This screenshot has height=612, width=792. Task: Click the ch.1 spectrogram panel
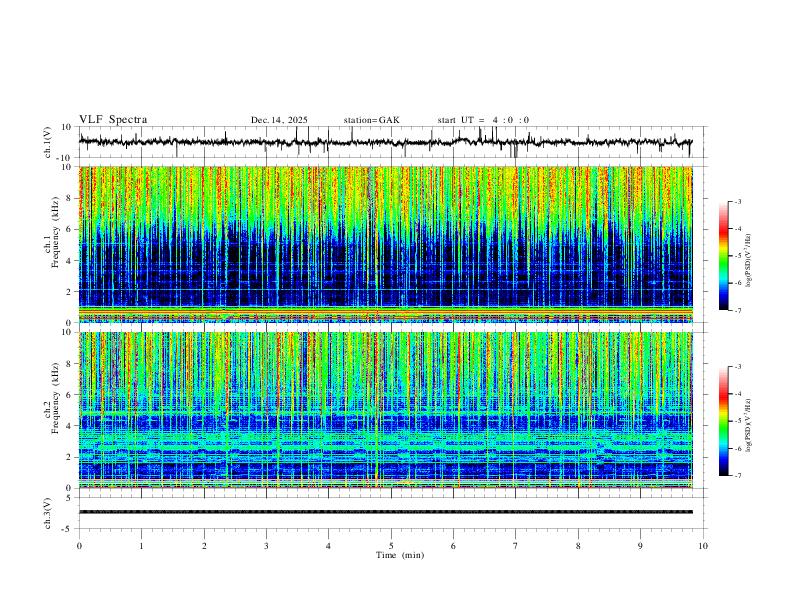[386, 244]
